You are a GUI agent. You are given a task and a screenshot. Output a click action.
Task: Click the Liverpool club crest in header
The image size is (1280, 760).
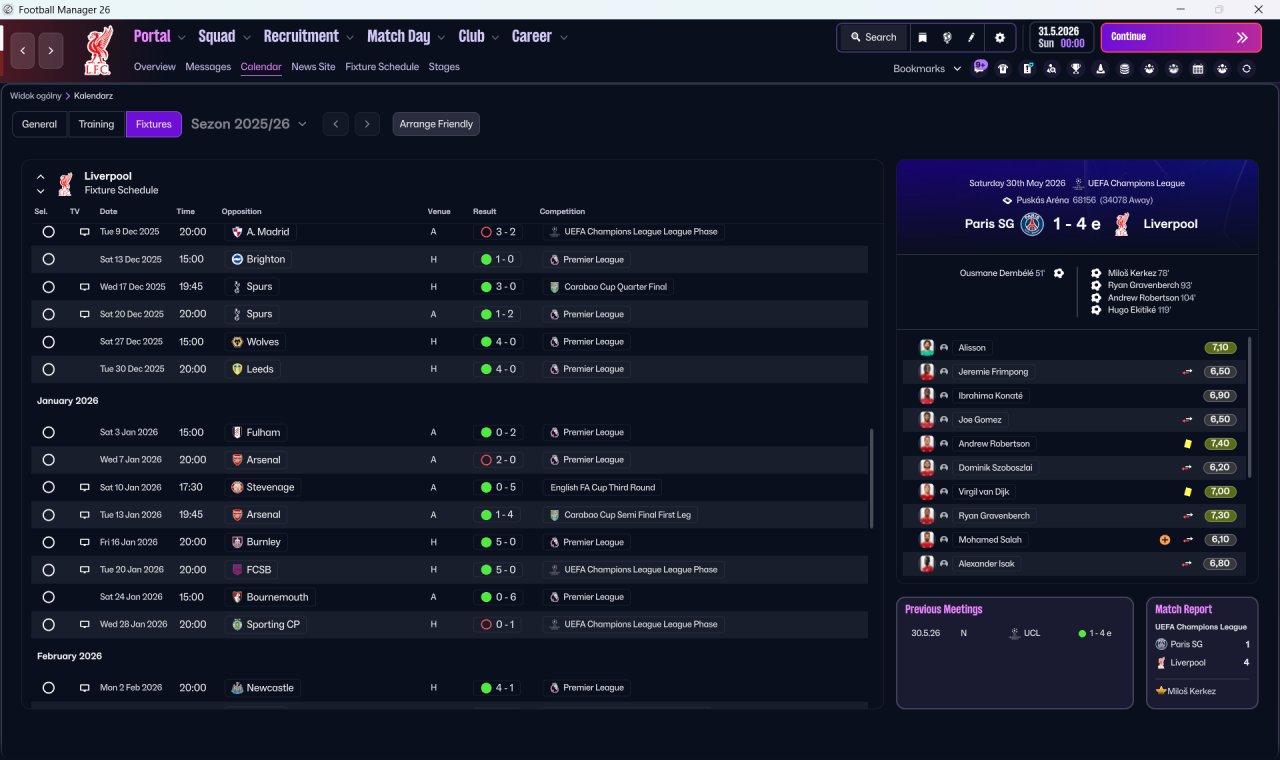pos(99,51)
